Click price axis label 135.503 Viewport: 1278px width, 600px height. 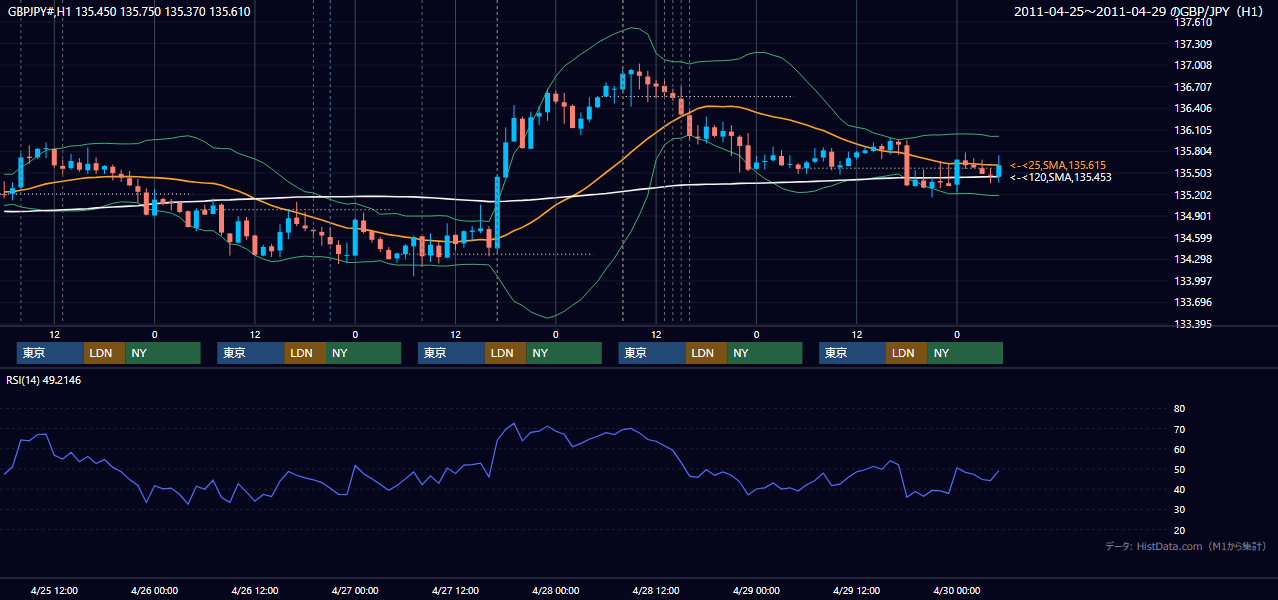pos(1192,173)
